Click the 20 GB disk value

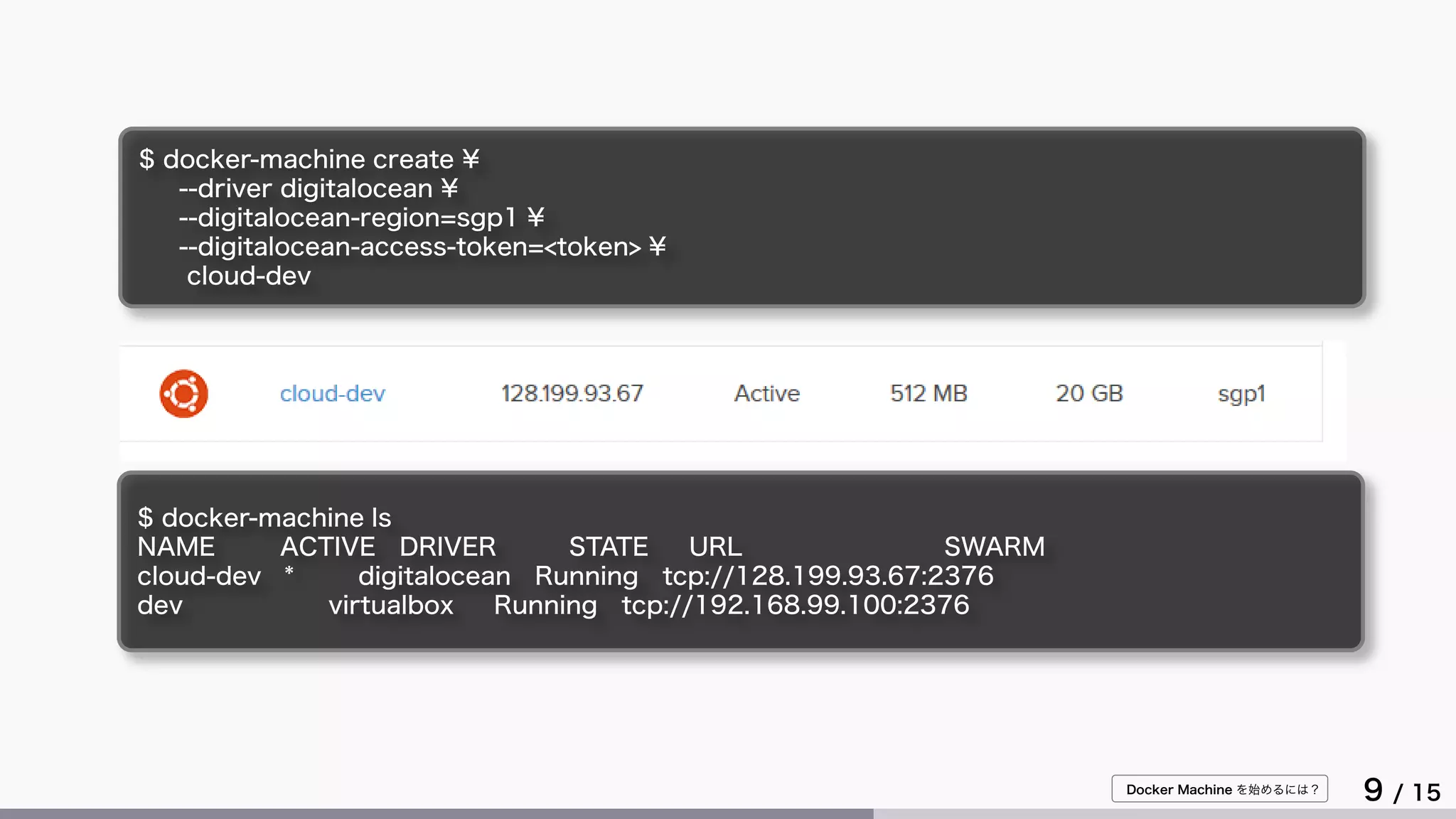1089,393
